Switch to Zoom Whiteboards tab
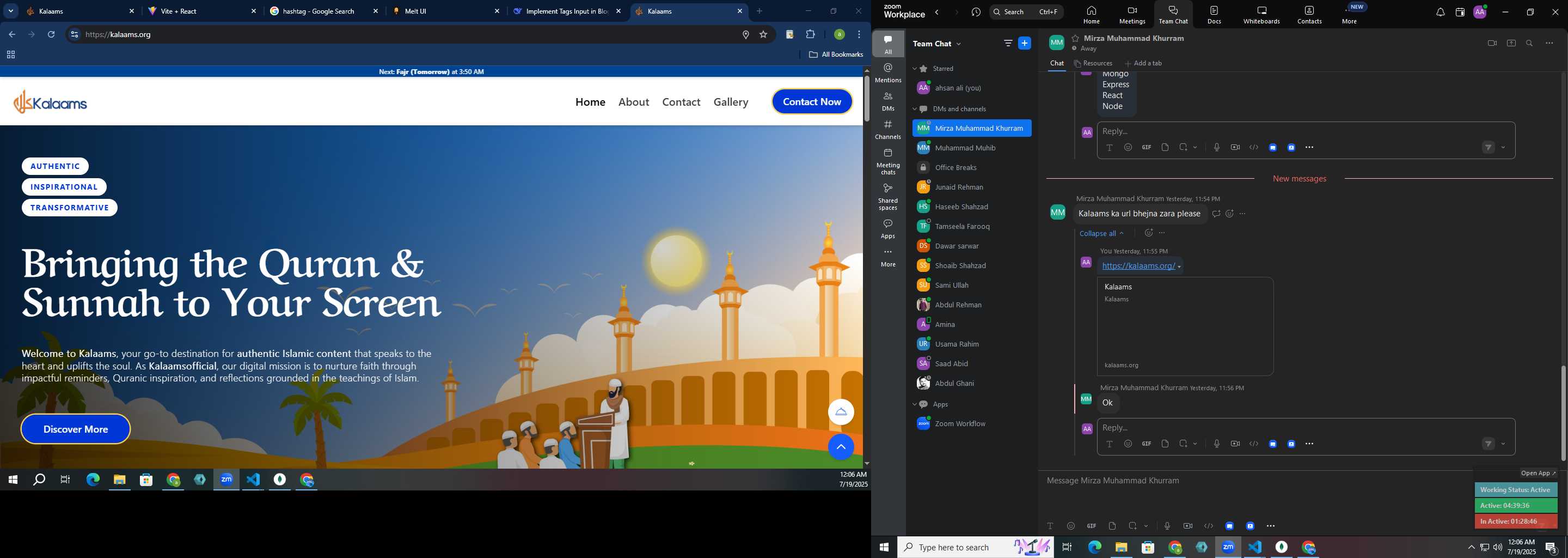 click(1261, 15)
